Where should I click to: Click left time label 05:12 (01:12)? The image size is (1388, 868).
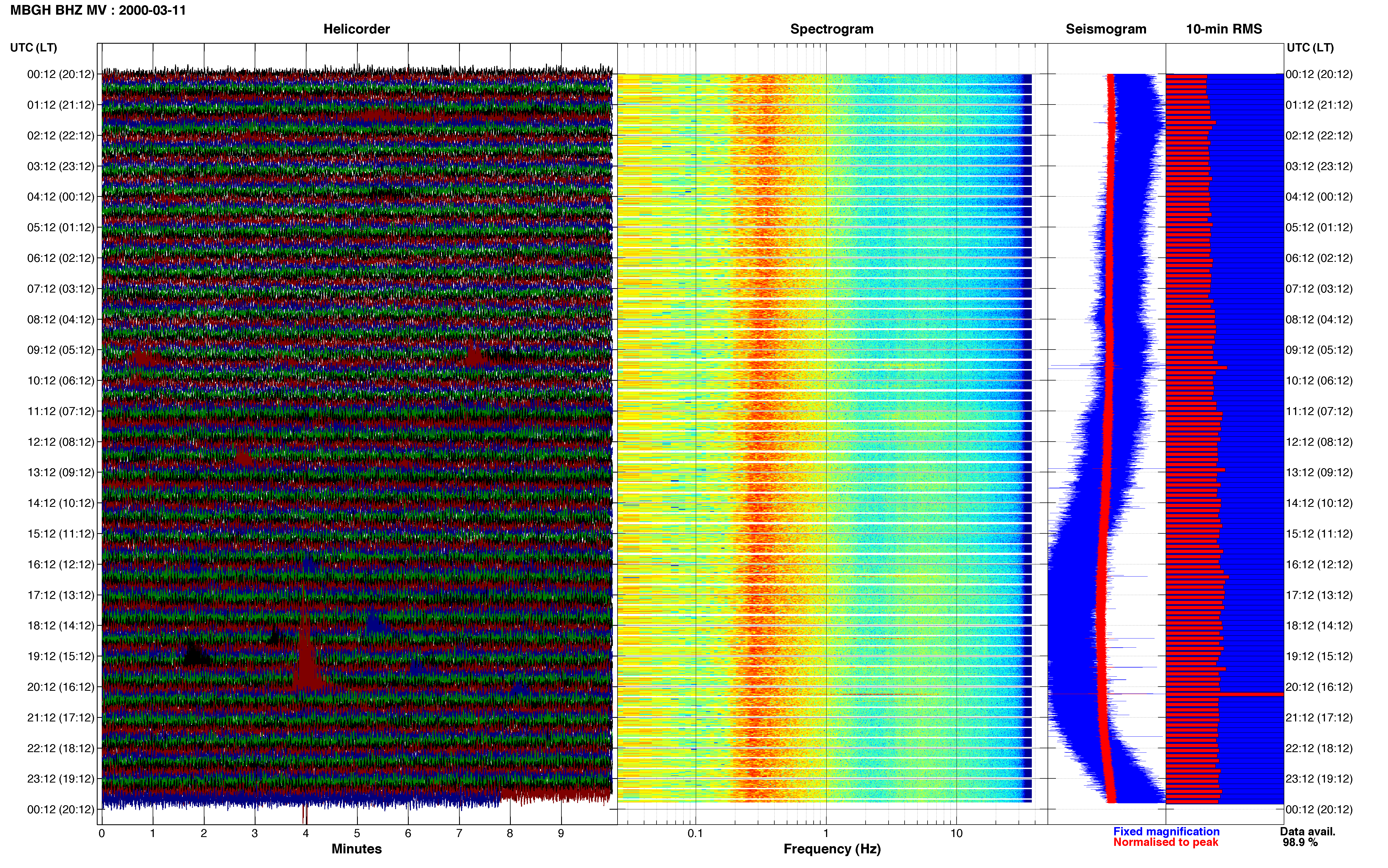pyautogui.click(x=61, y=227)
